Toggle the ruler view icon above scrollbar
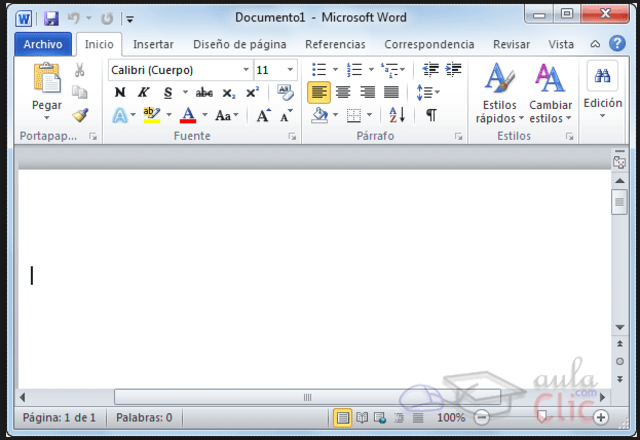The height and width of the screenshot is (440, 640). [619, 162]
